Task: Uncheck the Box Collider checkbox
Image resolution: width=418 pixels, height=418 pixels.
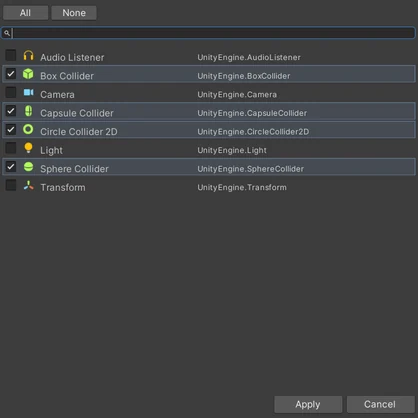Action: point(11,74)
